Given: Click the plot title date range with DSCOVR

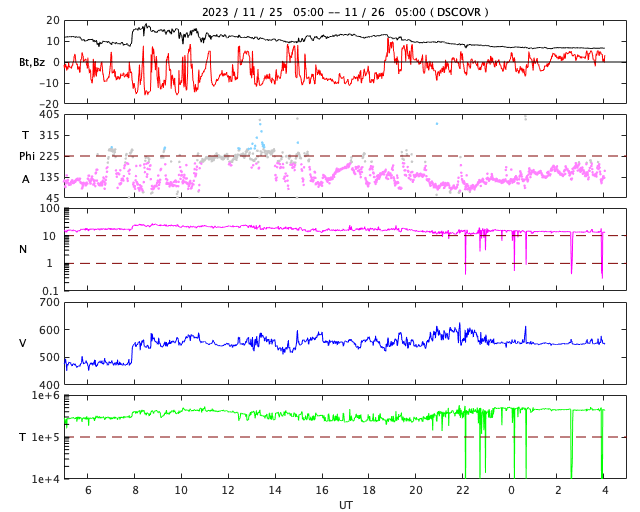Looking at the screenshot, I should pyautogui.click(x=345, y=12).
